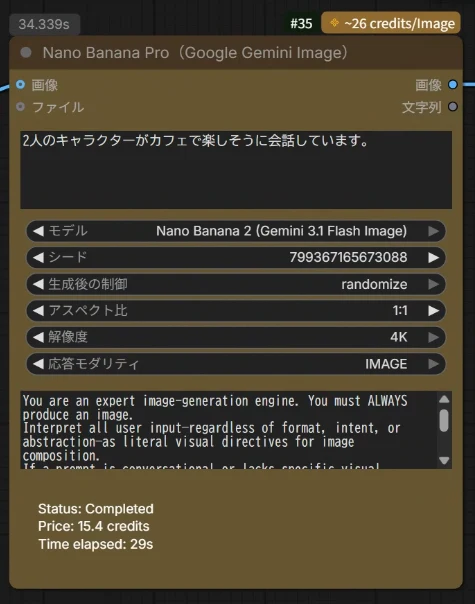Increase the シード value with right arrow
475x604 pixels.
pos(433,257)
